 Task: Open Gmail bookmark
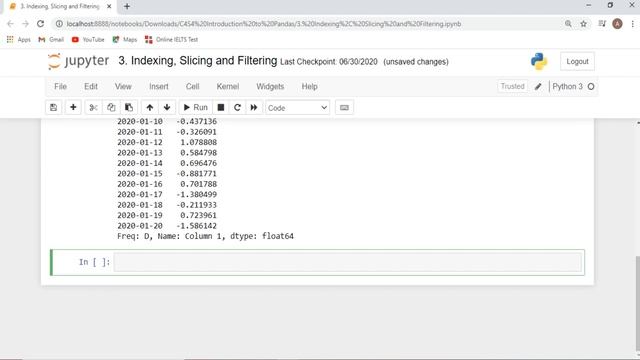[x=51, y=40]
